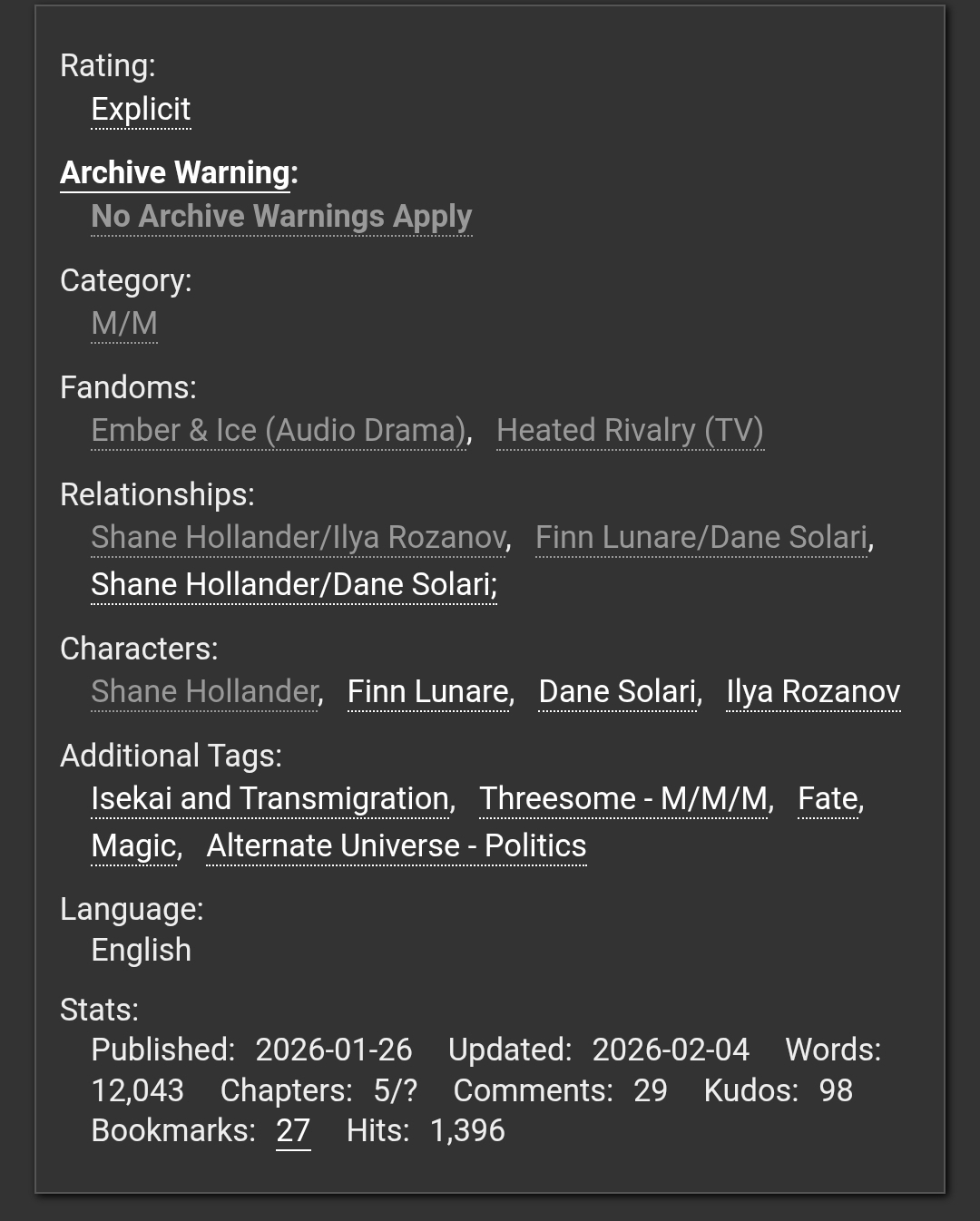Click the Isekai and Transmigration tag
This screenshot has width=980, height=1221.
(x=270, y=799)
